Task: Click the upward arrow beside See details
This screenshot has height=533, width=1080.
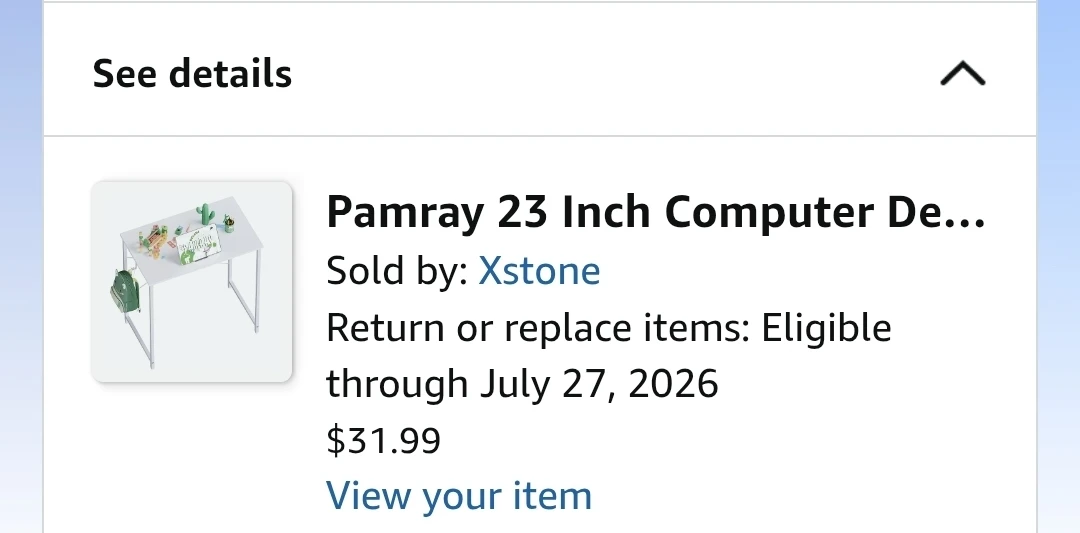Action: [x=963, y=74]
